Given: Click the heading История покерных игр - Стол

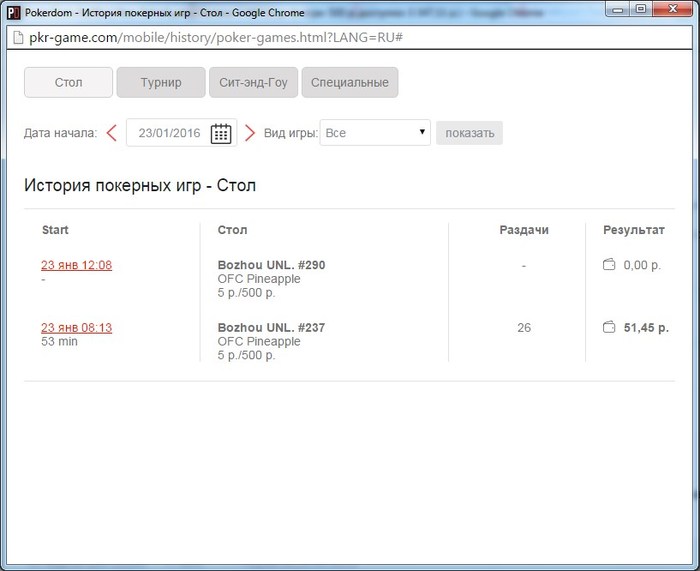Looking at the screenshot, I should 140,185.
